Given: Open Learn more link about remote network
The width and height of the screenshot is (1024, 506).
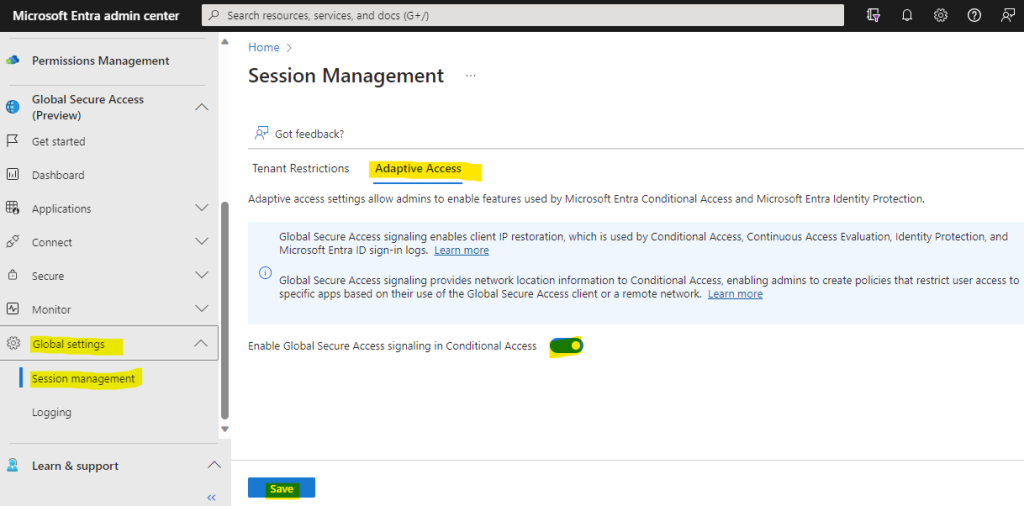Looking at the screenshot, I should 735,294.
